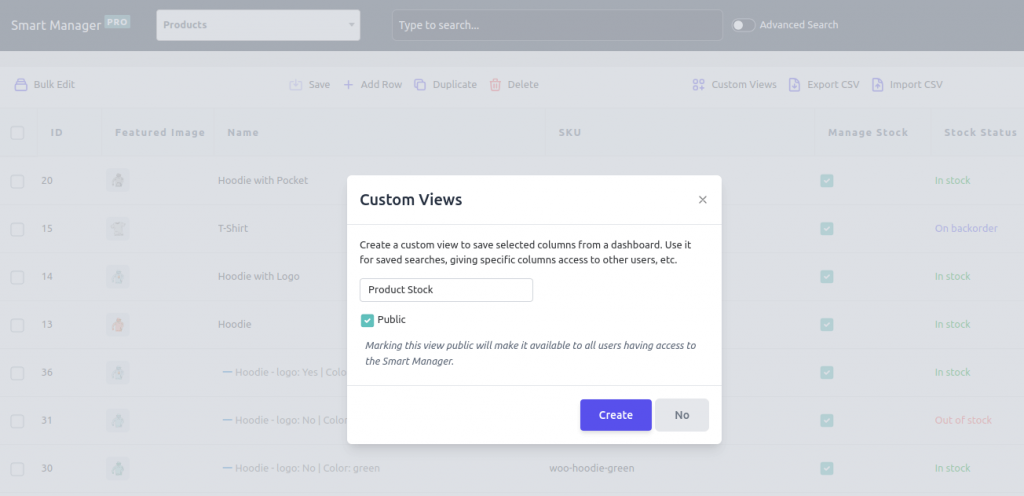The height and width of the screenshot is (496, 1024).
Task: Toggle Manage Stock for product 31
Action: 827,420
